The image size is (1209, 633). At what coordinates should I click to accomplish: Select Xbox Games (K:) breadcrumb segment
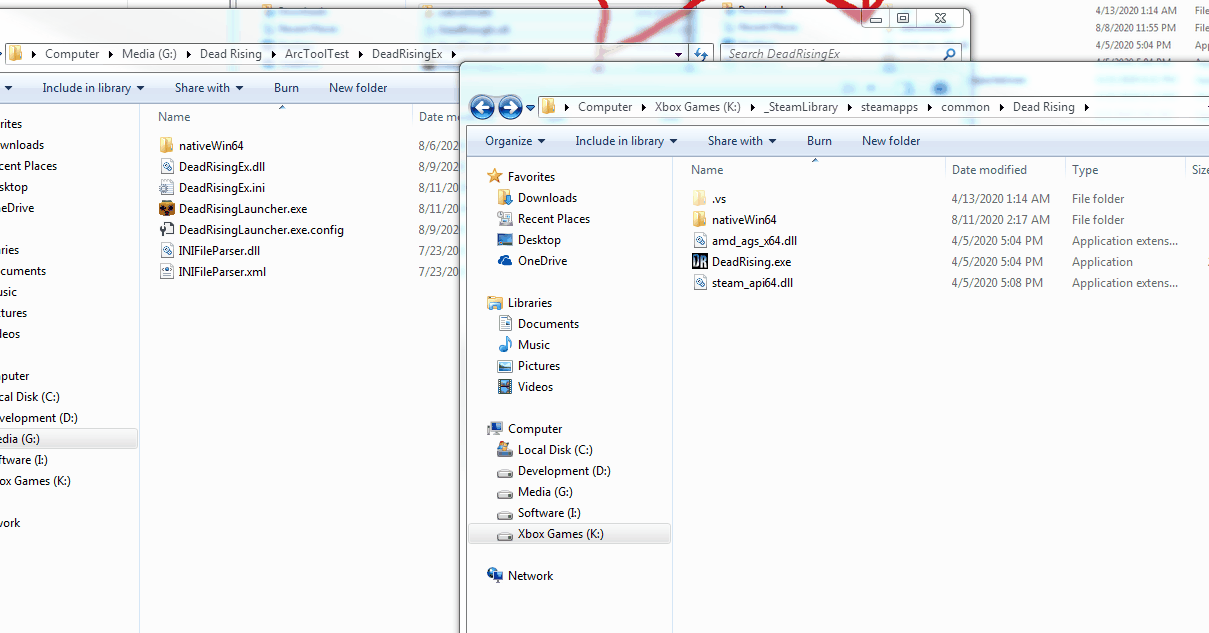[698, 107]
